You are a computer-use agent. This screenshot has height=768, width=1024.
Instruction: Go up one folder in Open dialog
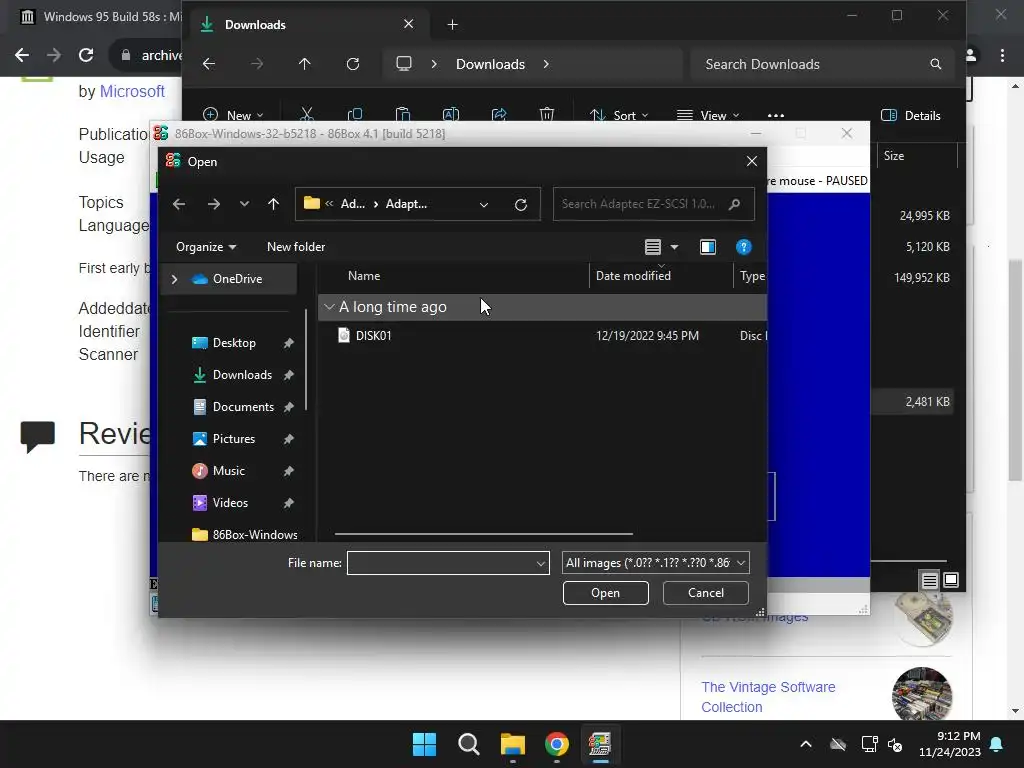click(x=274, y=204)
